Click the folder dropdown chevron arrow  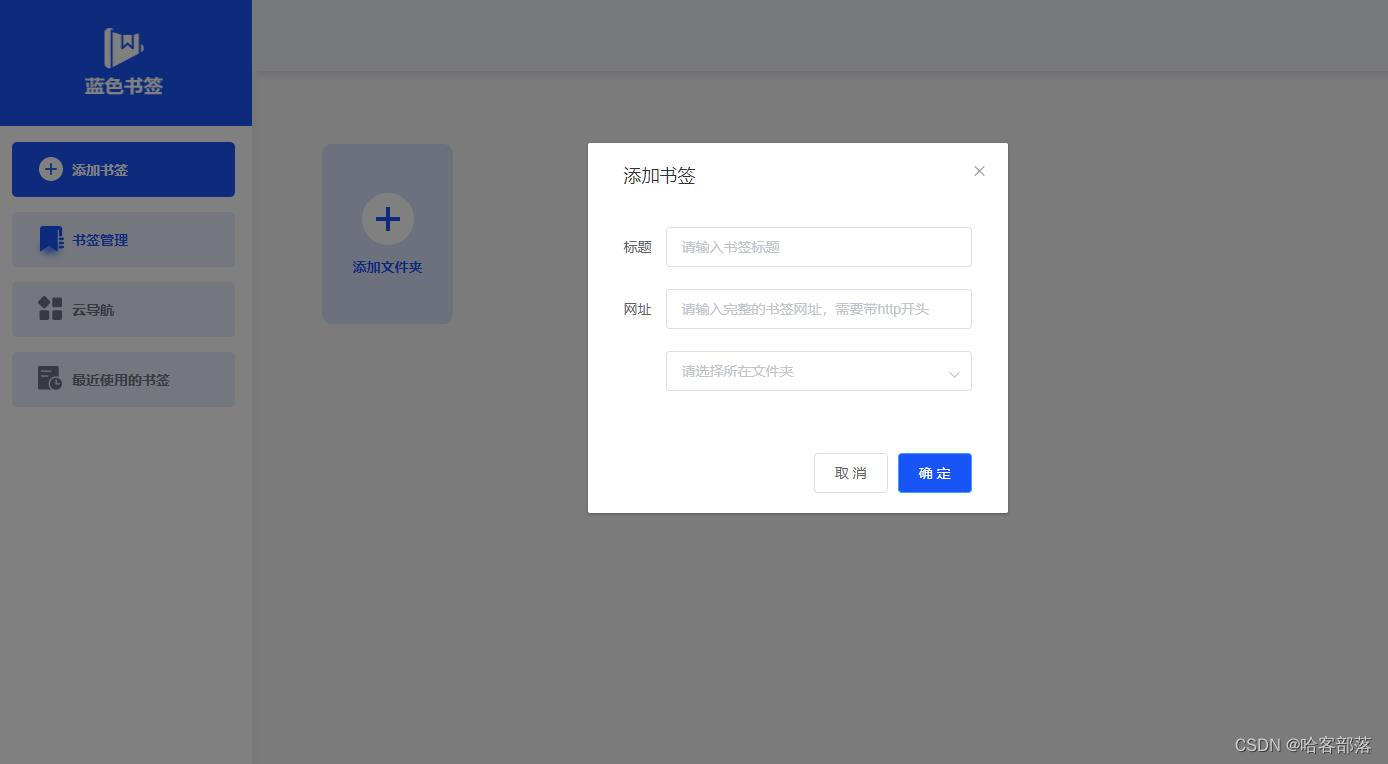click(x=954, y=373)
